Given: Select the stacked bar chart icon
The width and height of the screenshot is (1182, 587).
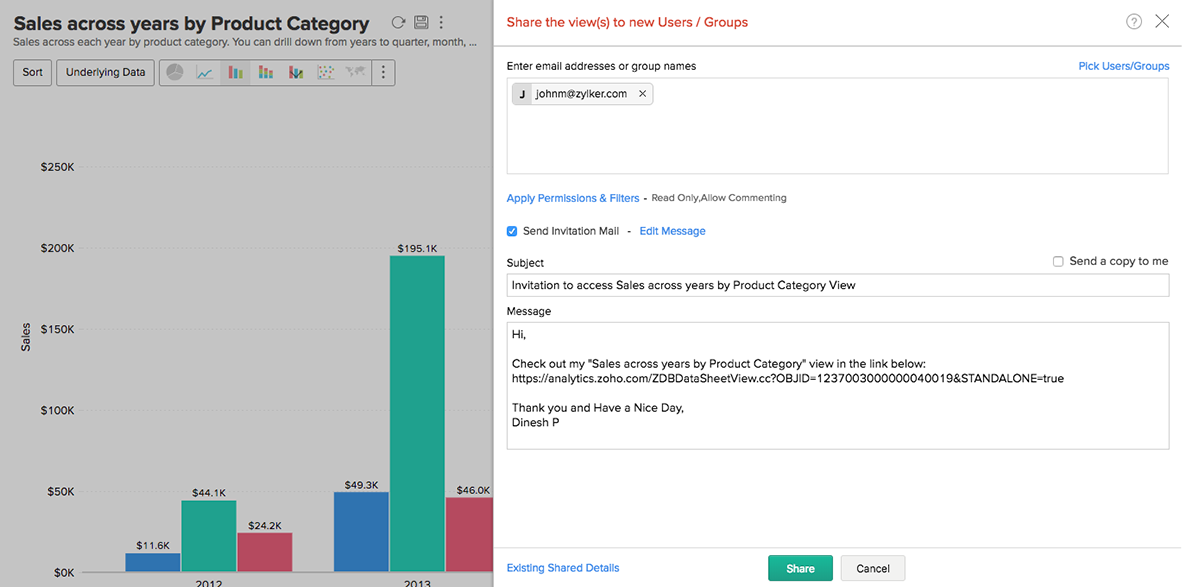Looking at the screenshot, I should (x=265, y=72).
